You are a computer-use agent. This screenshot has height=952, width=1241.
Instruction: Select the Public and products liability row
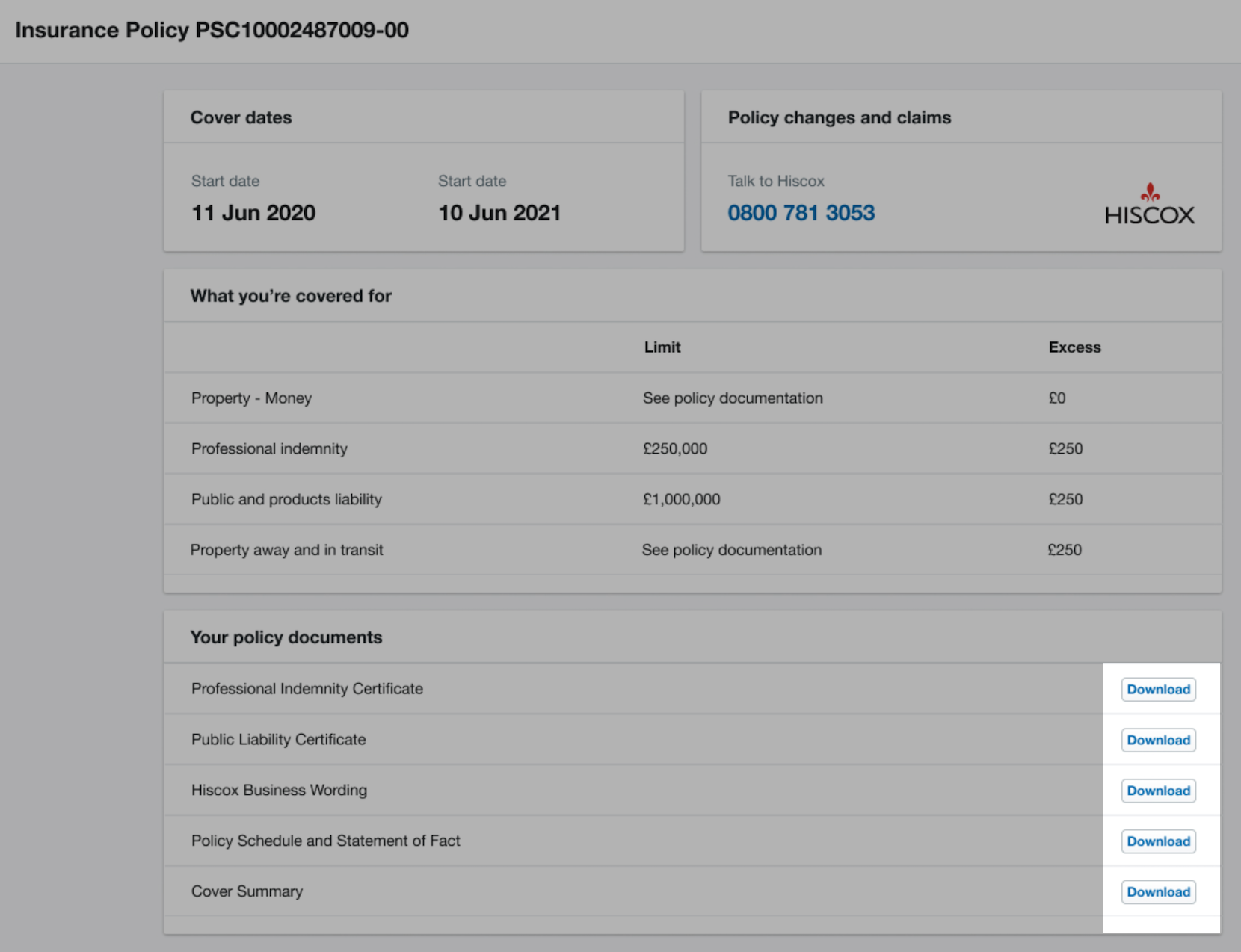(286, 499)
